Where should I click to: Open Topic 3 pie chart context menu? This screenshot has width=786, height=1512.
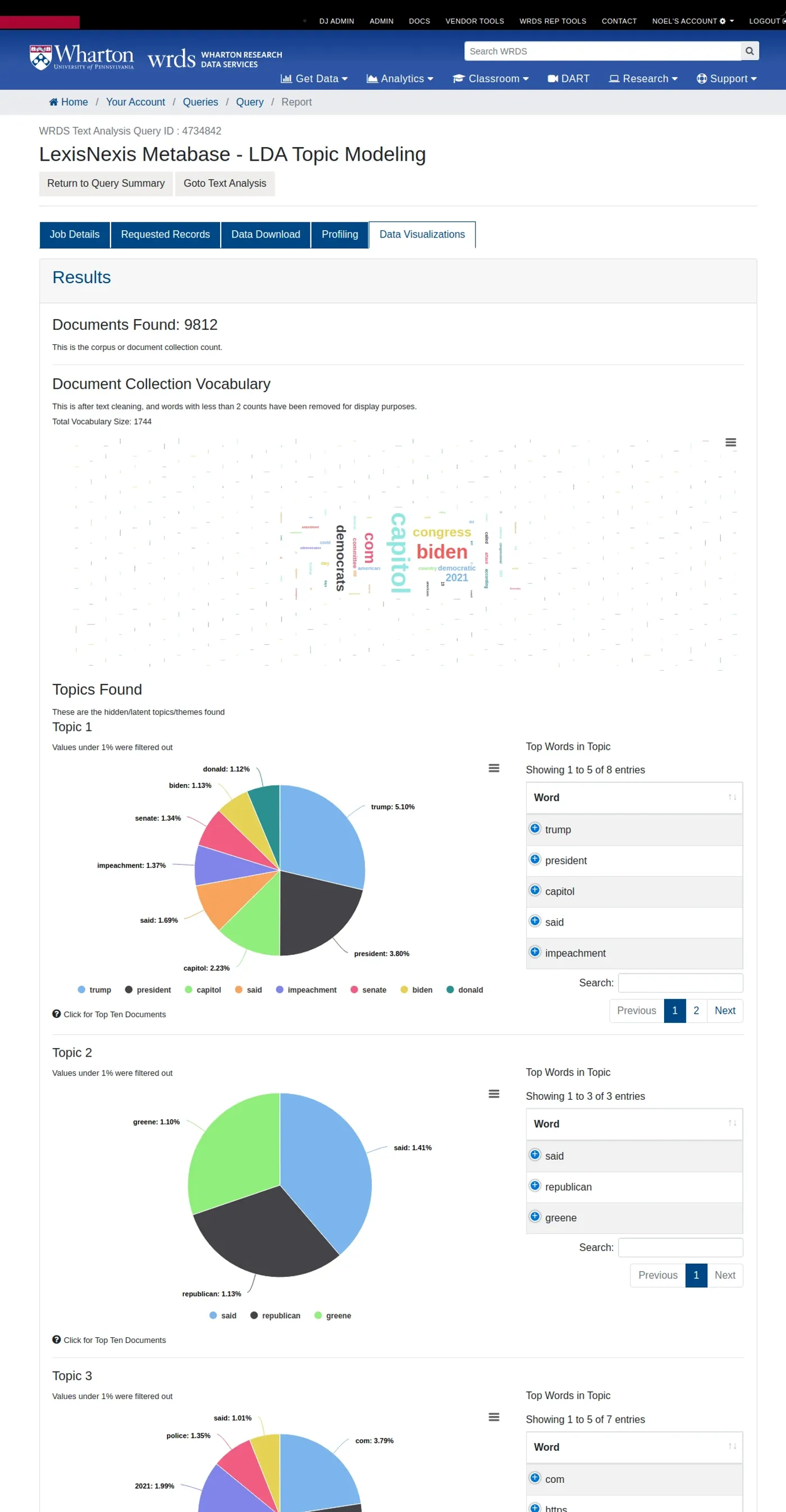tap(494, 1418)
